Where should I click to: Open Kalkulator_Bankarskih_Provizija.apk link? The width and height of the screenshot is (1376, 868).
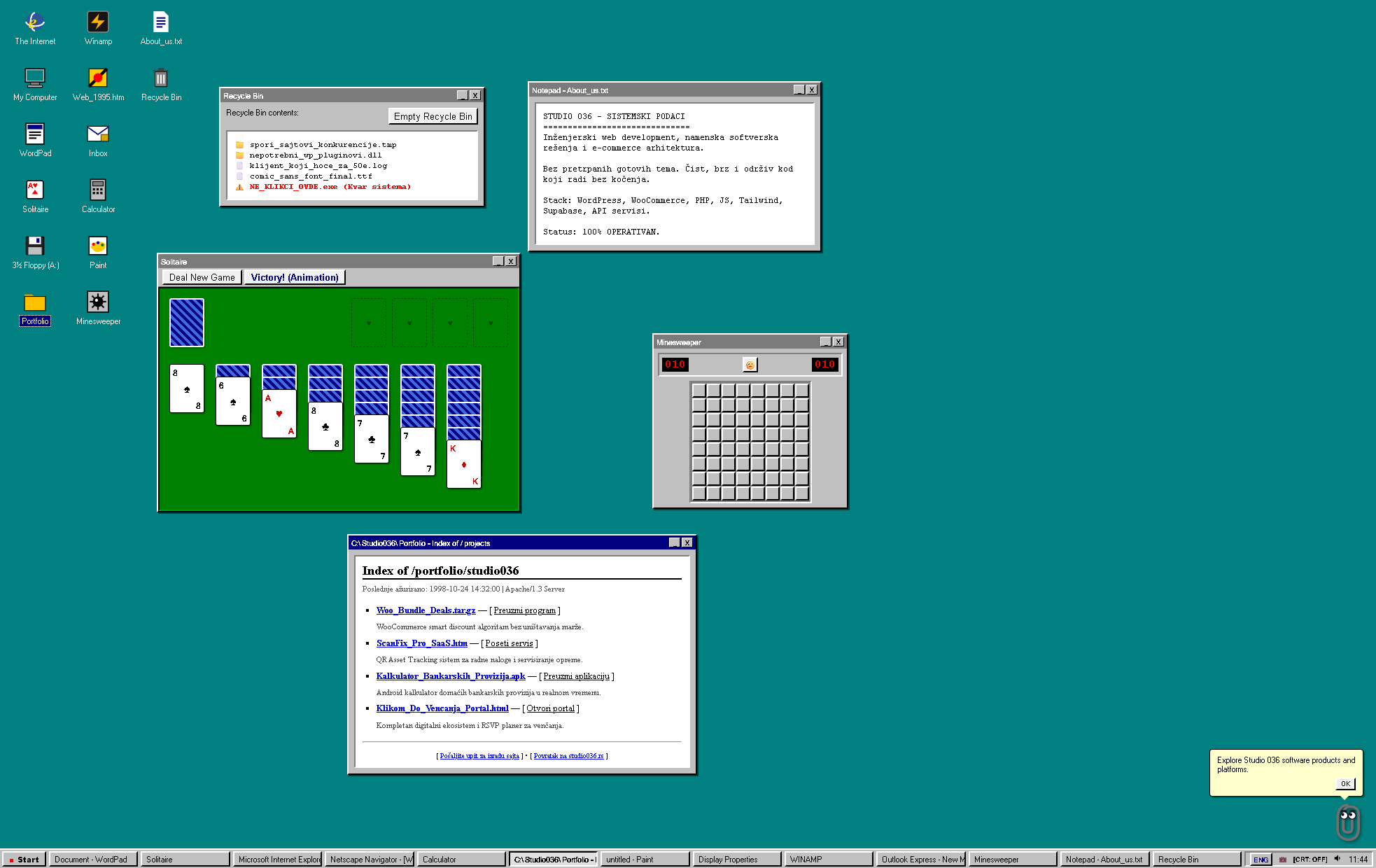451,676
